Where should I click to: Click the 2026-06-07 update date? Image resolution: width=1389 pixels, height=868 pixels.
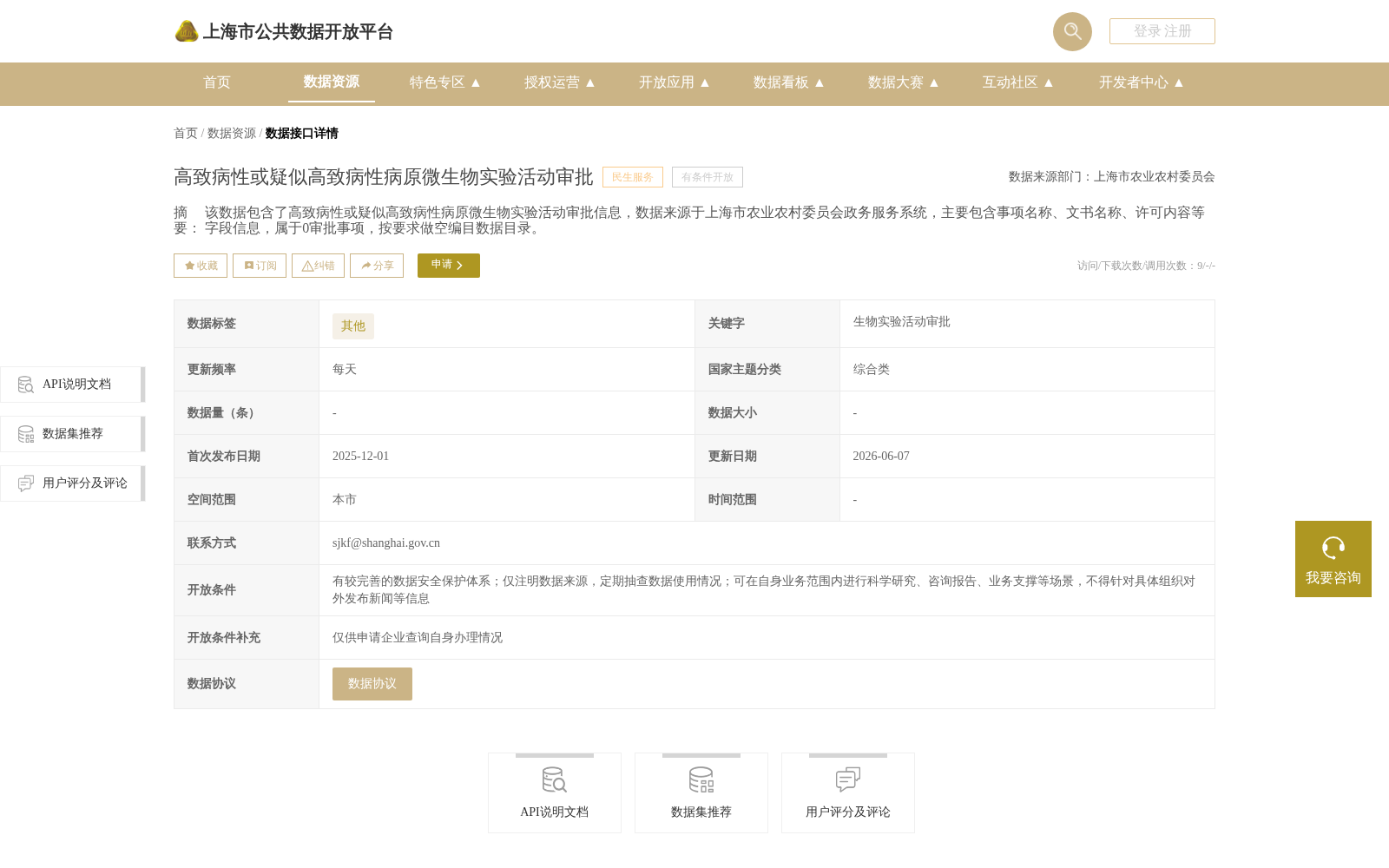coord(881,457)
